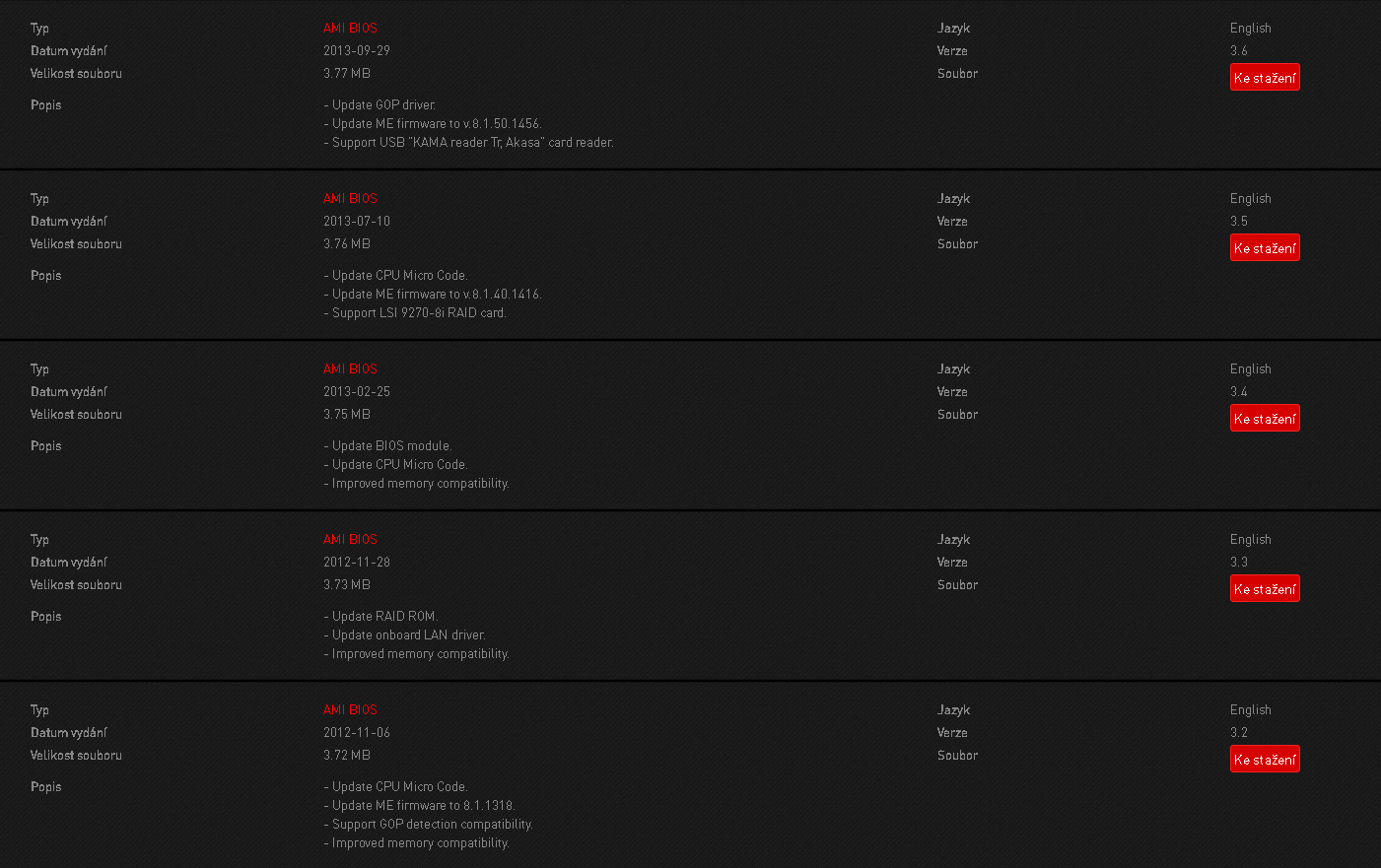This screenshot has height=868, width=1381.
Task: Open AMI BIOS link dated 2013-09-29
Action: [x=350, y=29]
